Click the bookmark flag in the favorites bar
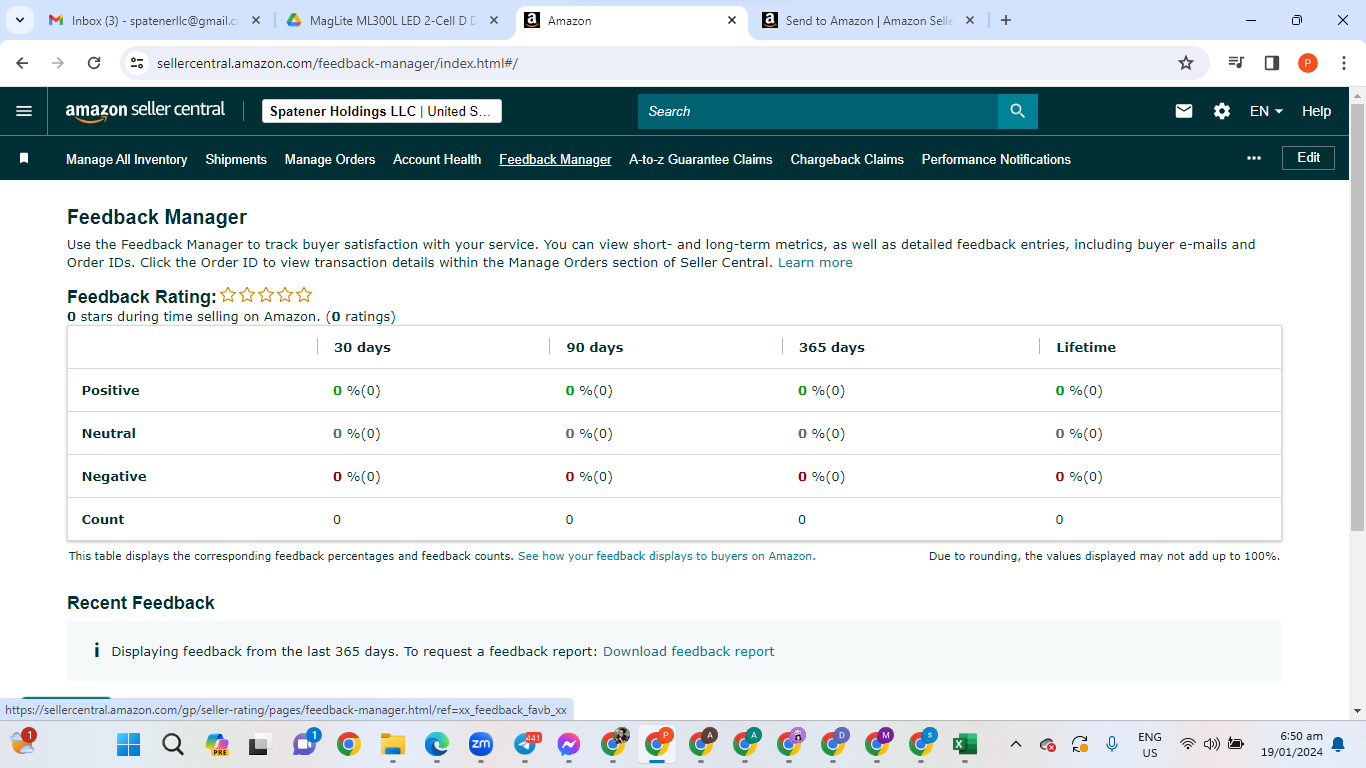1366x768 pixels. (x=24, y=158)
